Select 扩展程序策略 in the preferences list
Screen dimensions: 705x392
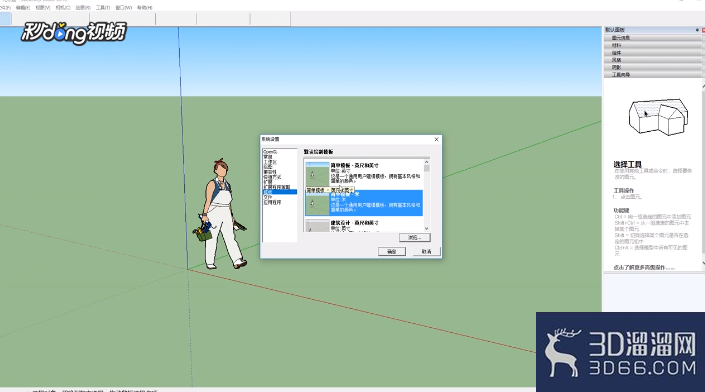point(277,187)
